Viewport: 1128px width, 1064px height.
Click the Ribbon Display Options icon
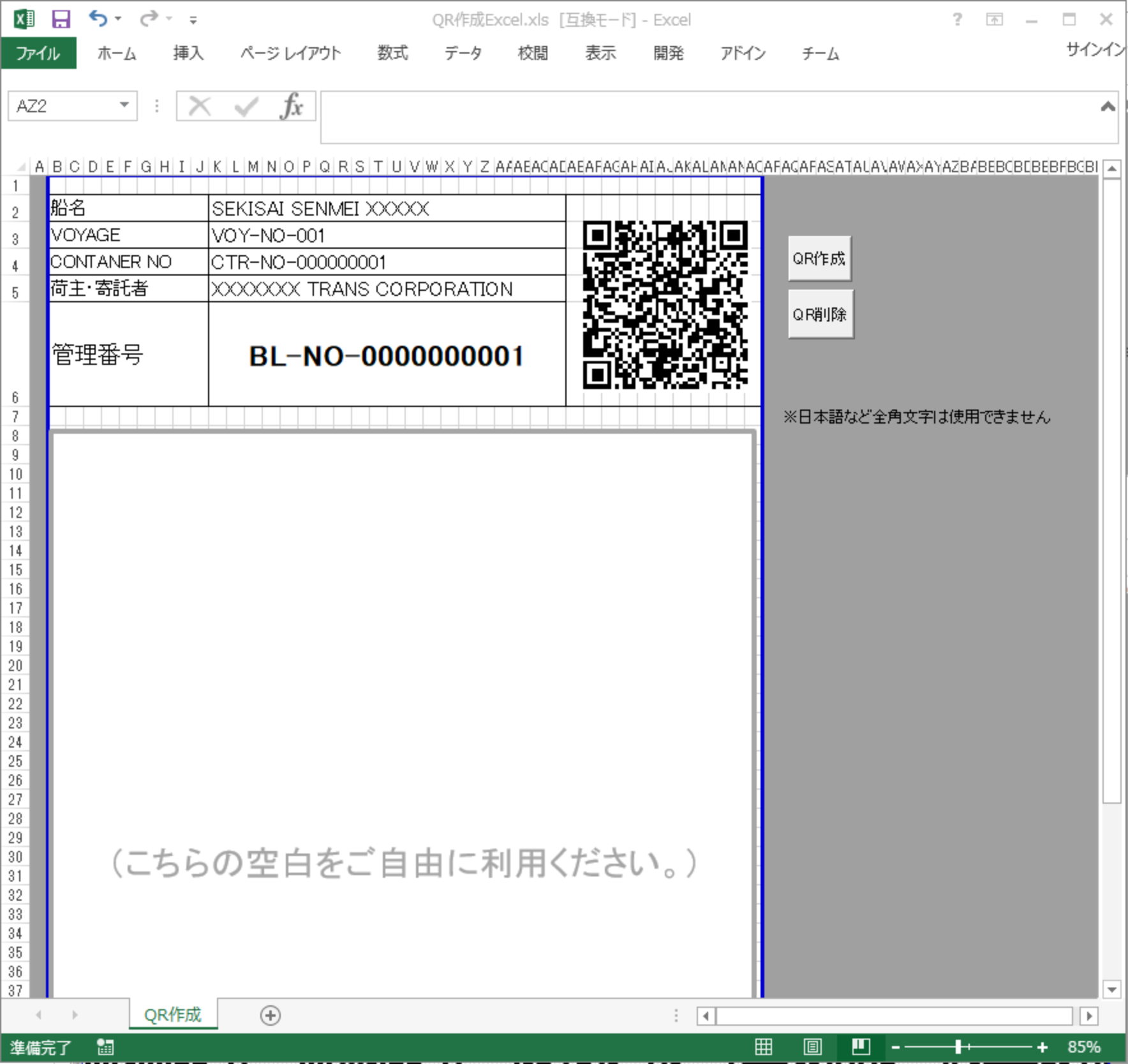pos(994,19)
